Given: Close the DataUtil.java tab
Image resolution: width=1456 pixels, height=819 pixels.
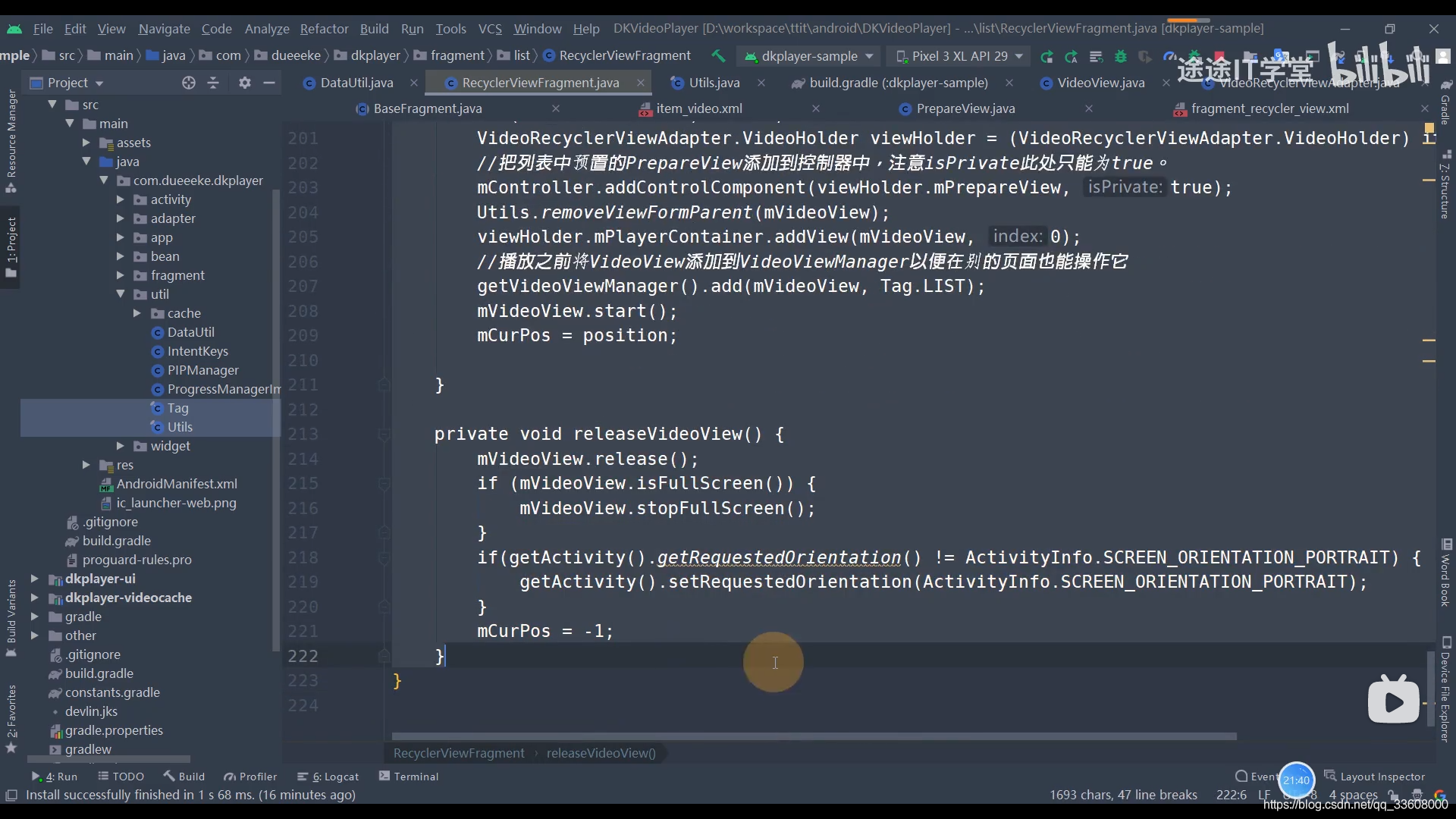Looking at the screenshot, I should click(x=413, y=83).
